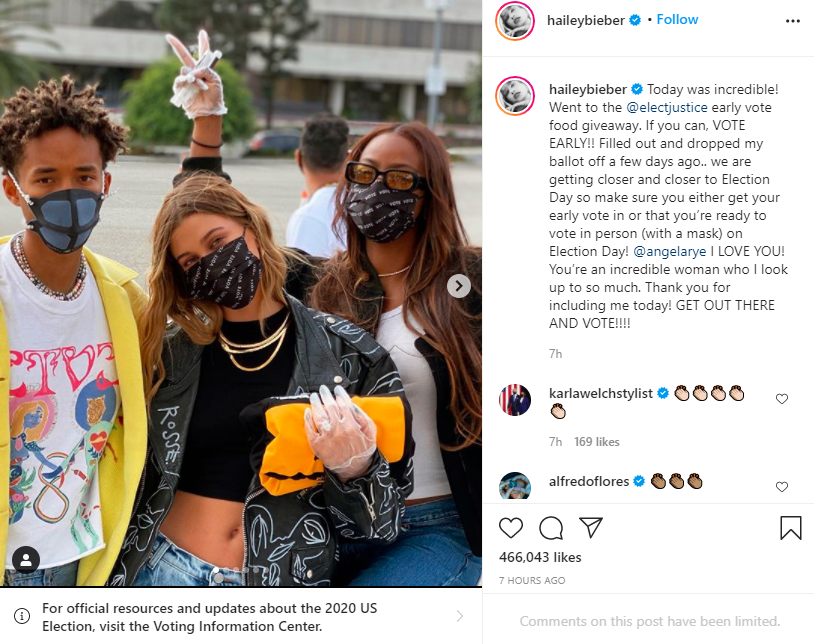Like karlawelchstylist's comment
The height and width of the screenshot is (644, 814).
[782, 399]
